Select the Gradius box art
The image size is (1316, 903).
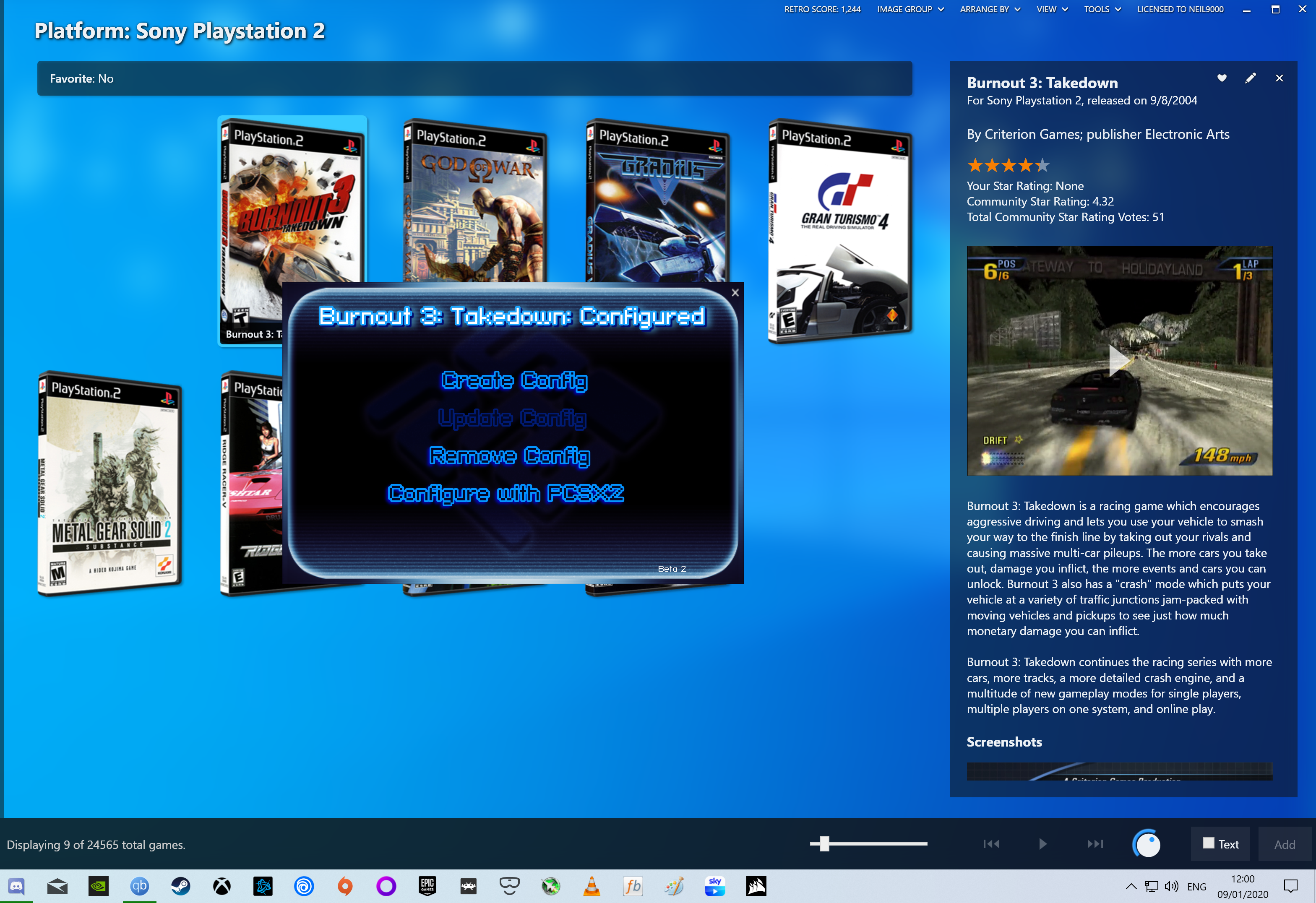[657, 201]
